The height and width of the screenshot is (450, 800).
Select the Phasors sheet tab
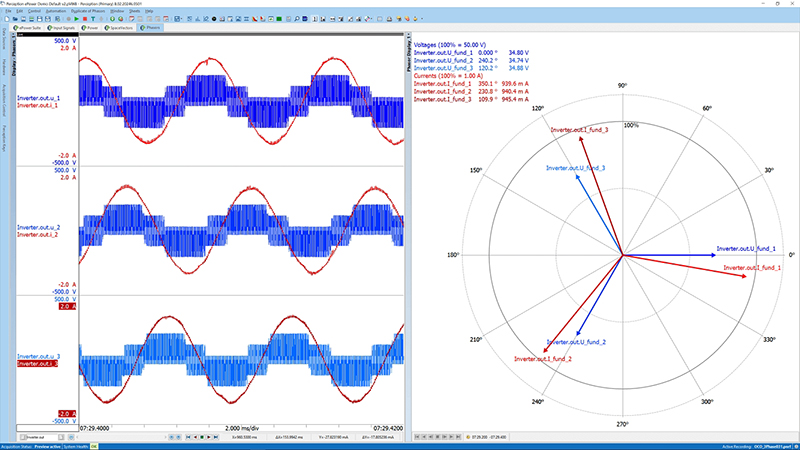coord(151,28)
